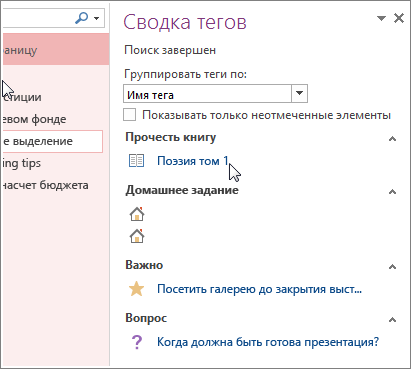Click the Домашнее задание group heading

point(182,190)
